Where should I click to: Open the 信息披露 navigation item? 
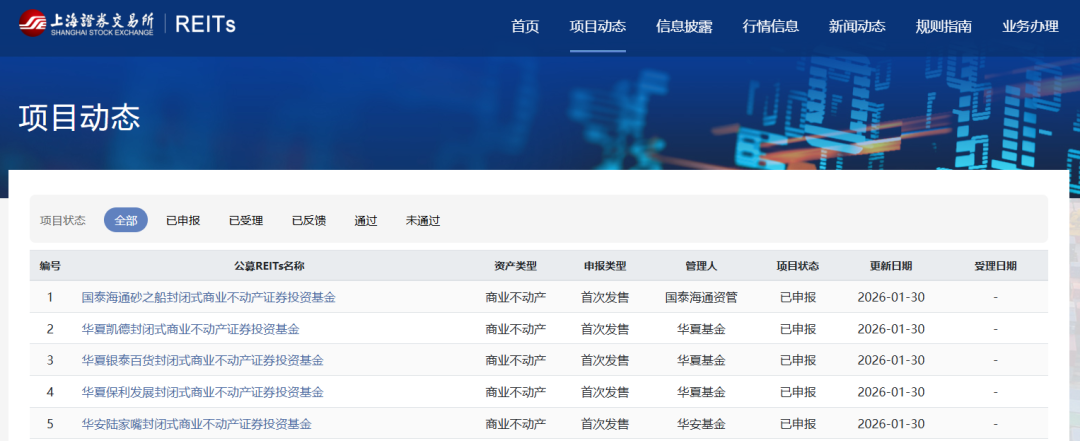point(684,27)
